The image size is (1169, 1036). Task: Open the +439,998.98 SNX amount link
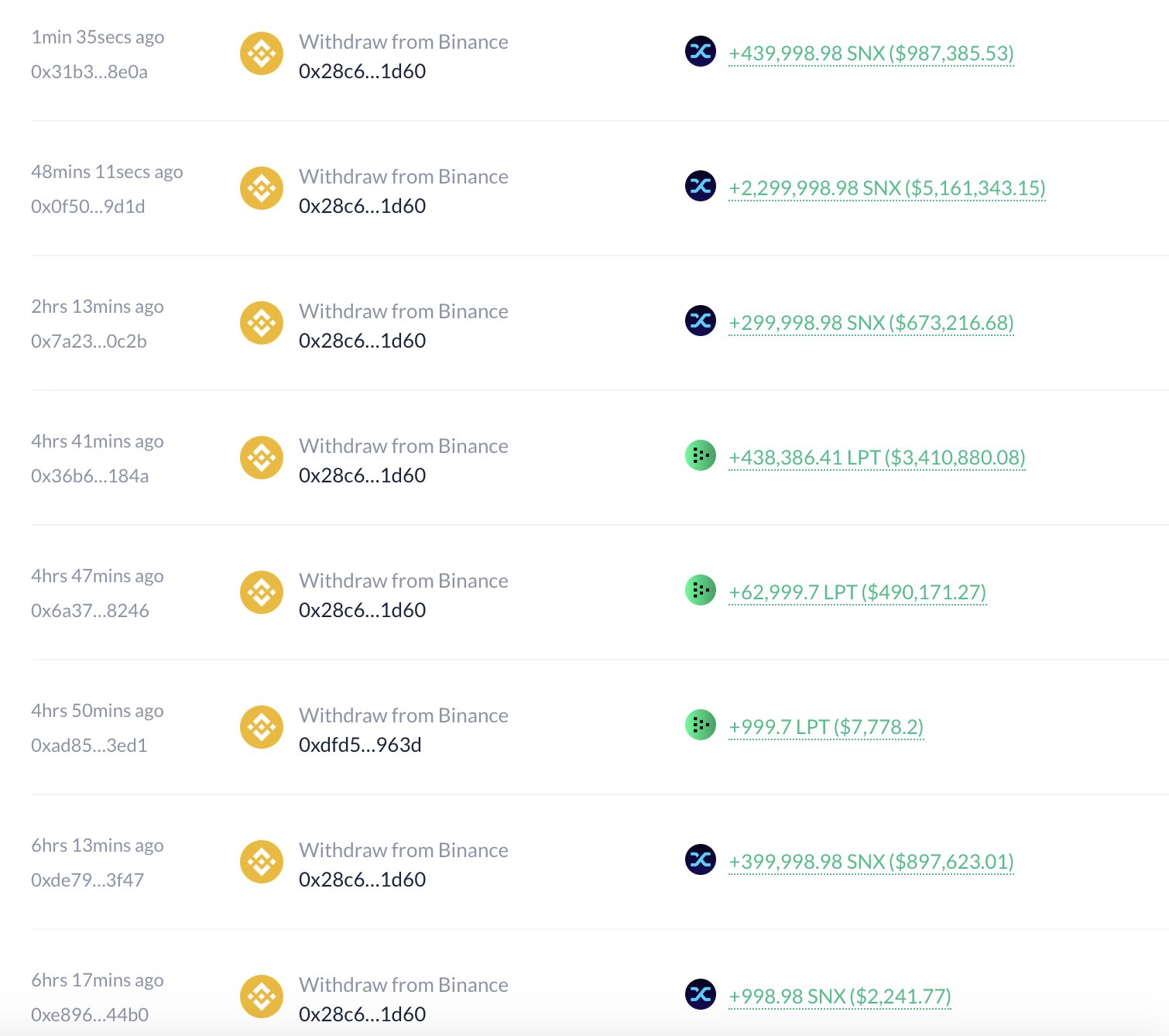point(871,53)
